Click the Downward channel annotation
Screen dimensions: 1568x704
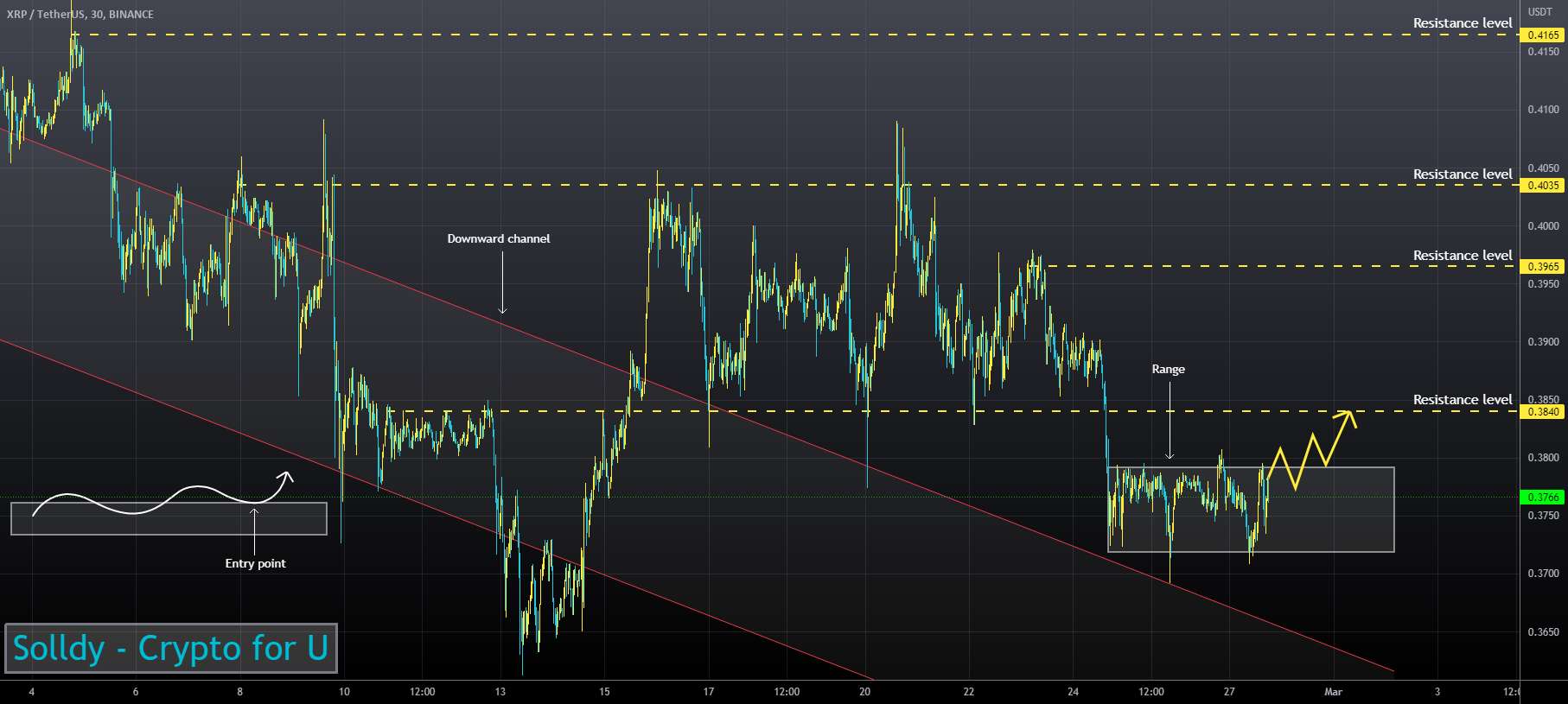[x=498, y=238]
